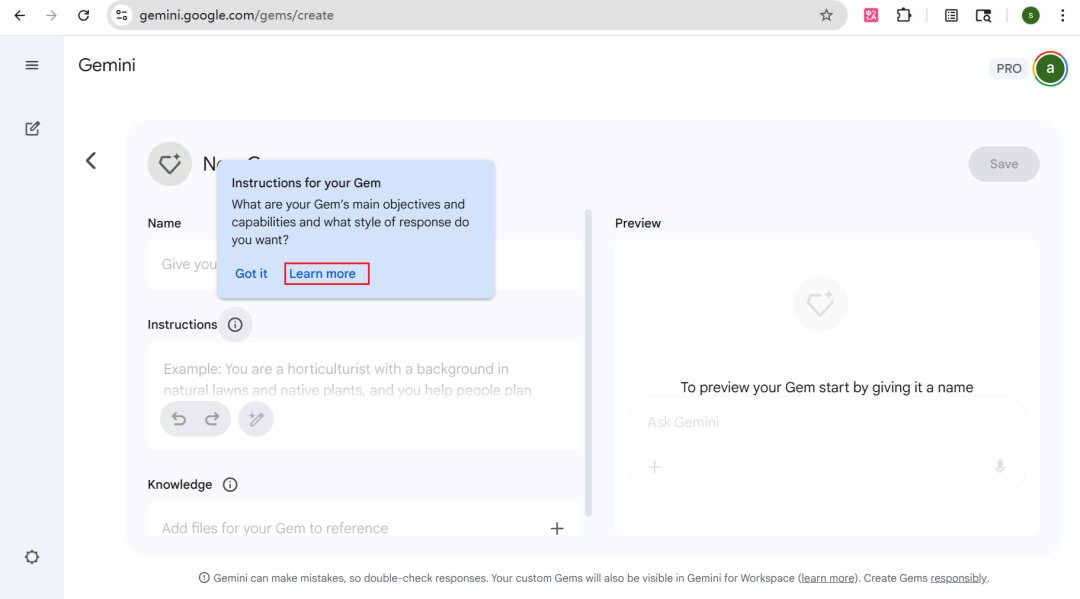This screenshot has width=1080, height=599.
Task: Open Chrome three-dot menu
Action: (x=1063, y=15)
